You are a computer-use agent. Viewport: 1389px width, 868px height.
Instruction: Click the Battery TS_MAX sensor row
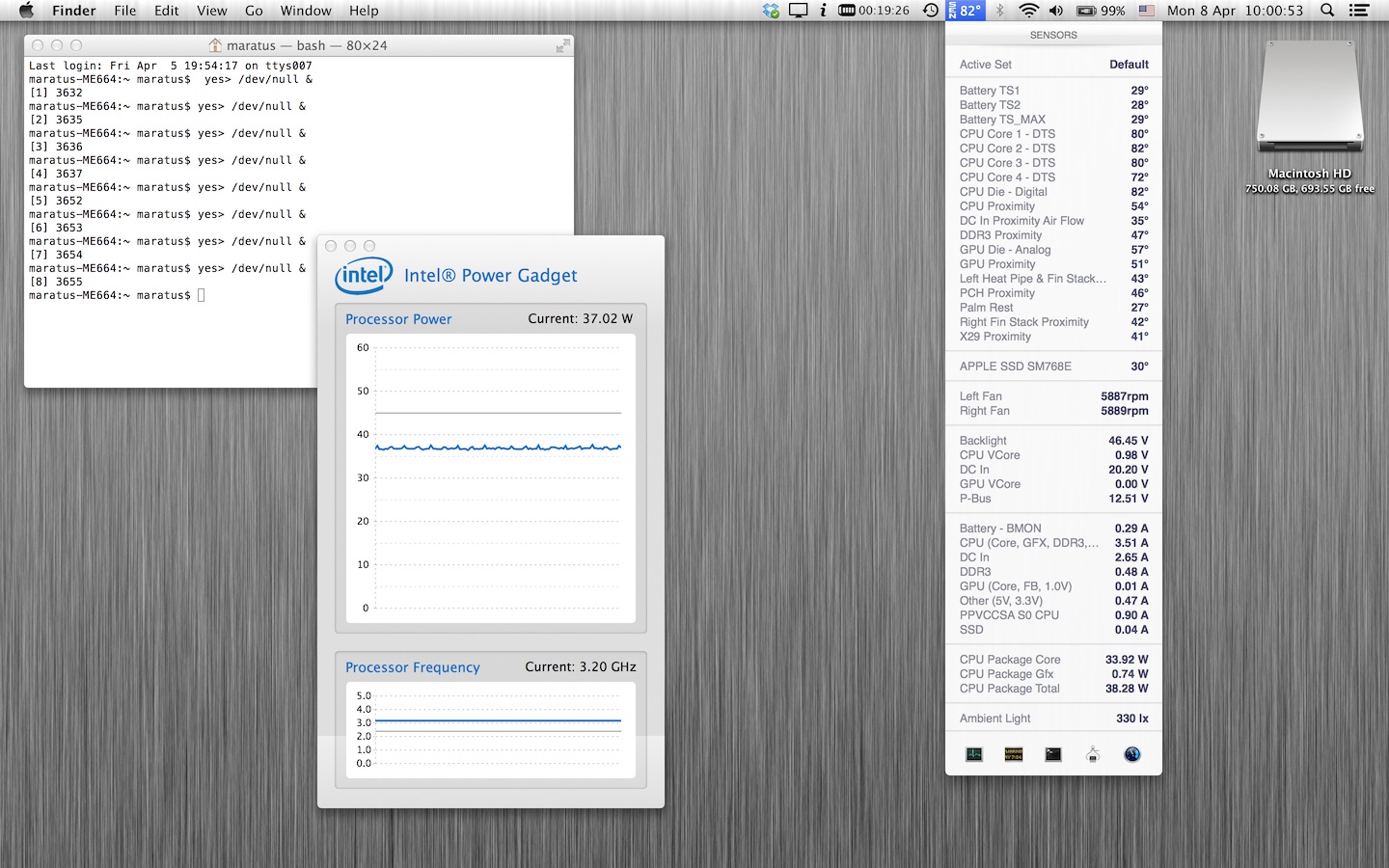pos(1053,120)
